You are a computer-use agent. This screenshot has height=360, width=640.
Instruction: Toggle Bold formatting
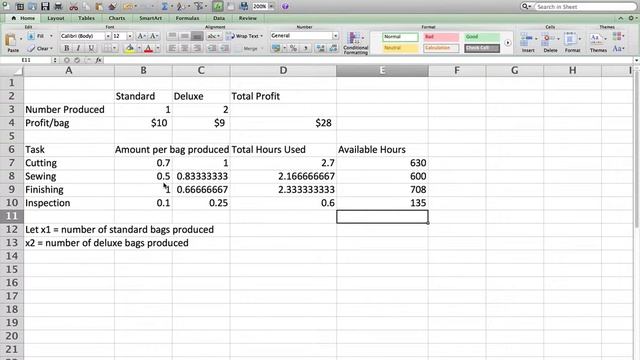tap(67, 48)
